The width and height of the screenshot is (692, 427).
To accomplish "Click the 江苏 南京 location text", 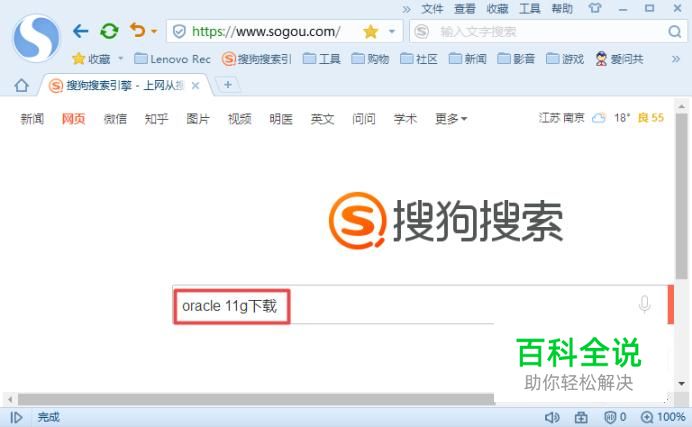I will [561, 118].
